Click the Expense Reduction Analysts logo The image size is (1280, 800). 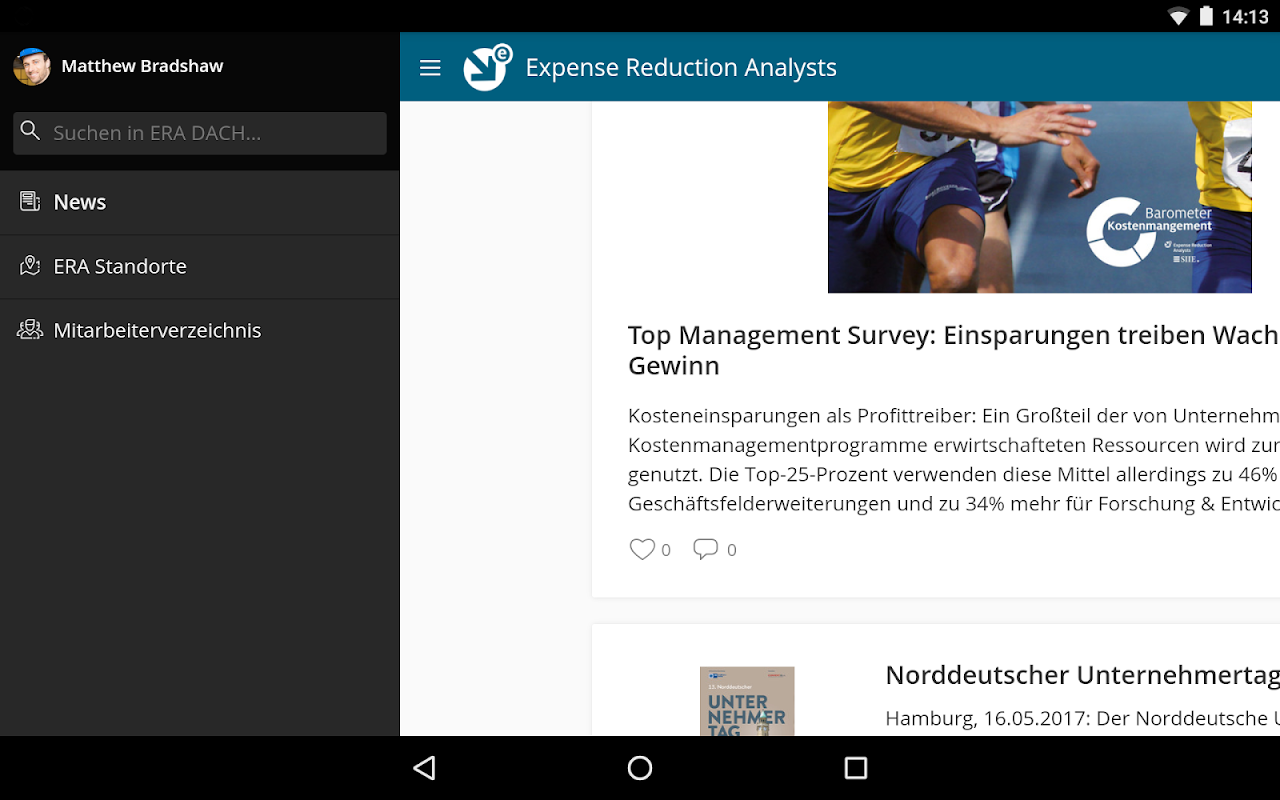[488, 67]
